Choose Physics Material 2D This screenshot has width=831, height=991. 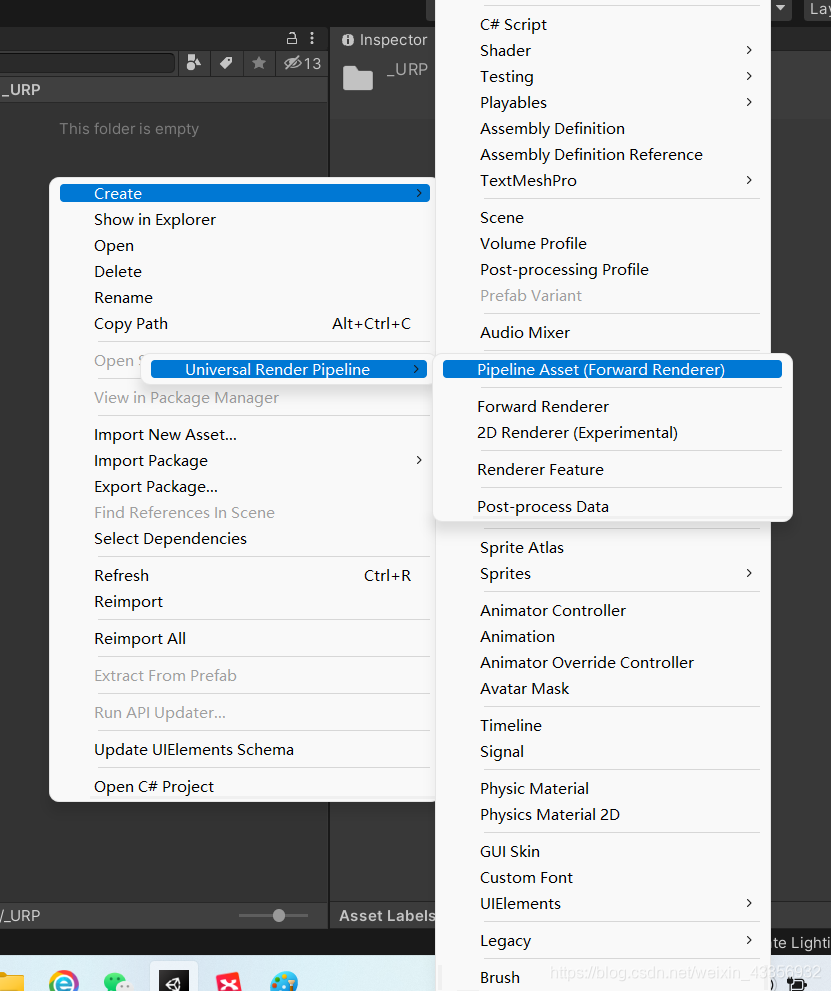tap(604, 815)
